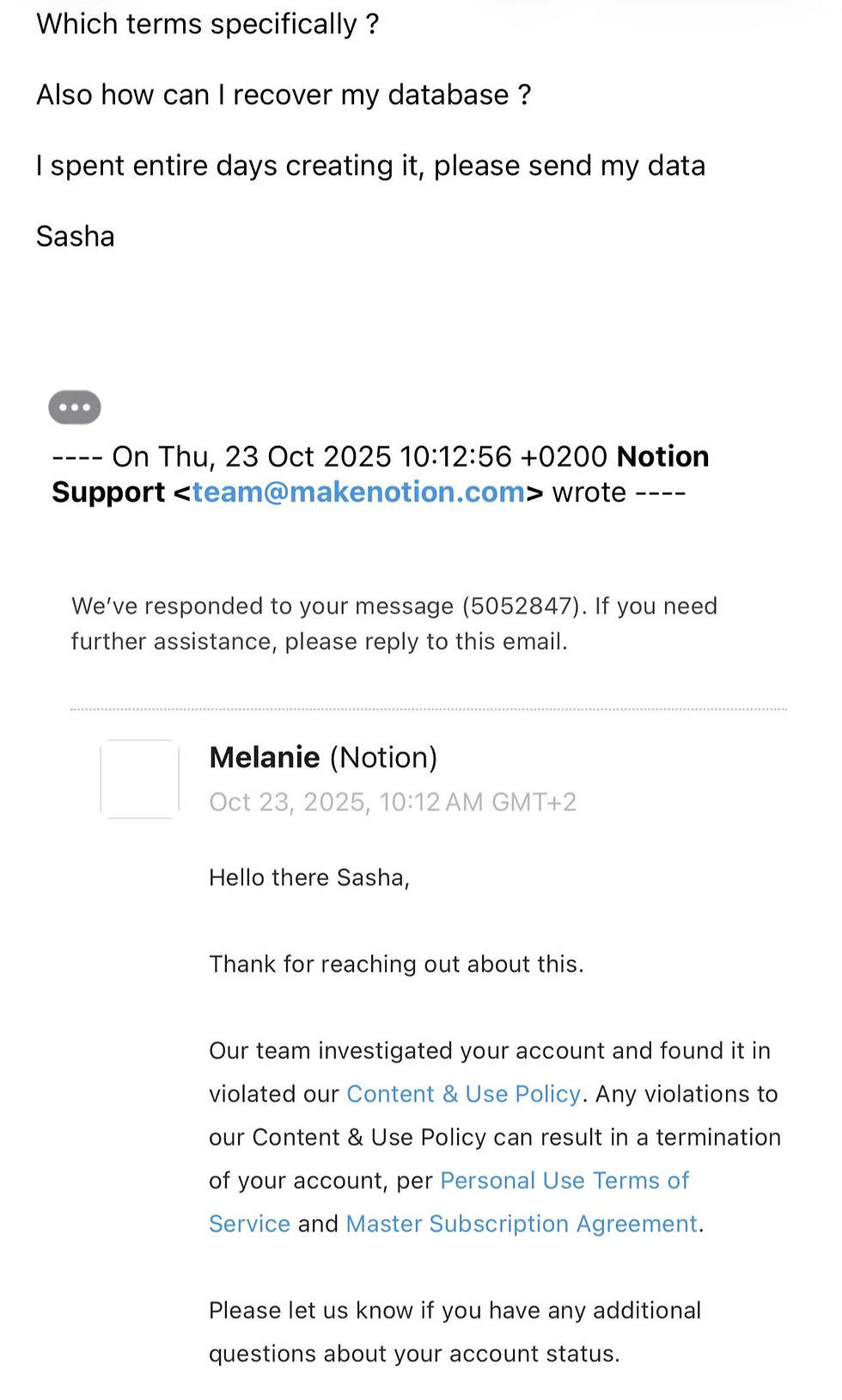Click the Oct 23, 2025 reply timestamp
Screen dimensions: 842x1400
coord(393,802)
